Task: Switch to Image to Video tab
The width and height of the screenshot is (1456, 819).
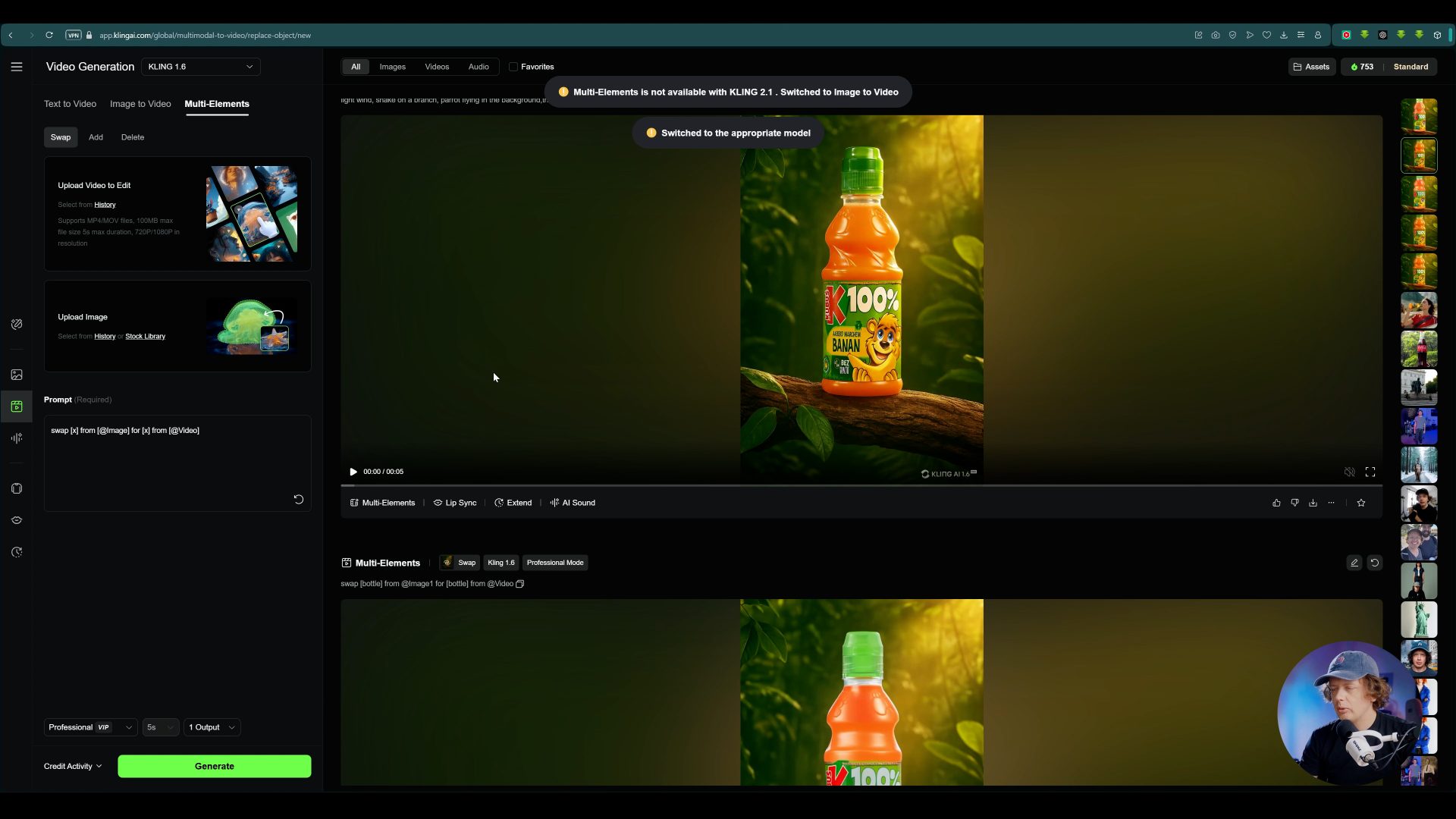Action: click(x=140, y=104)
